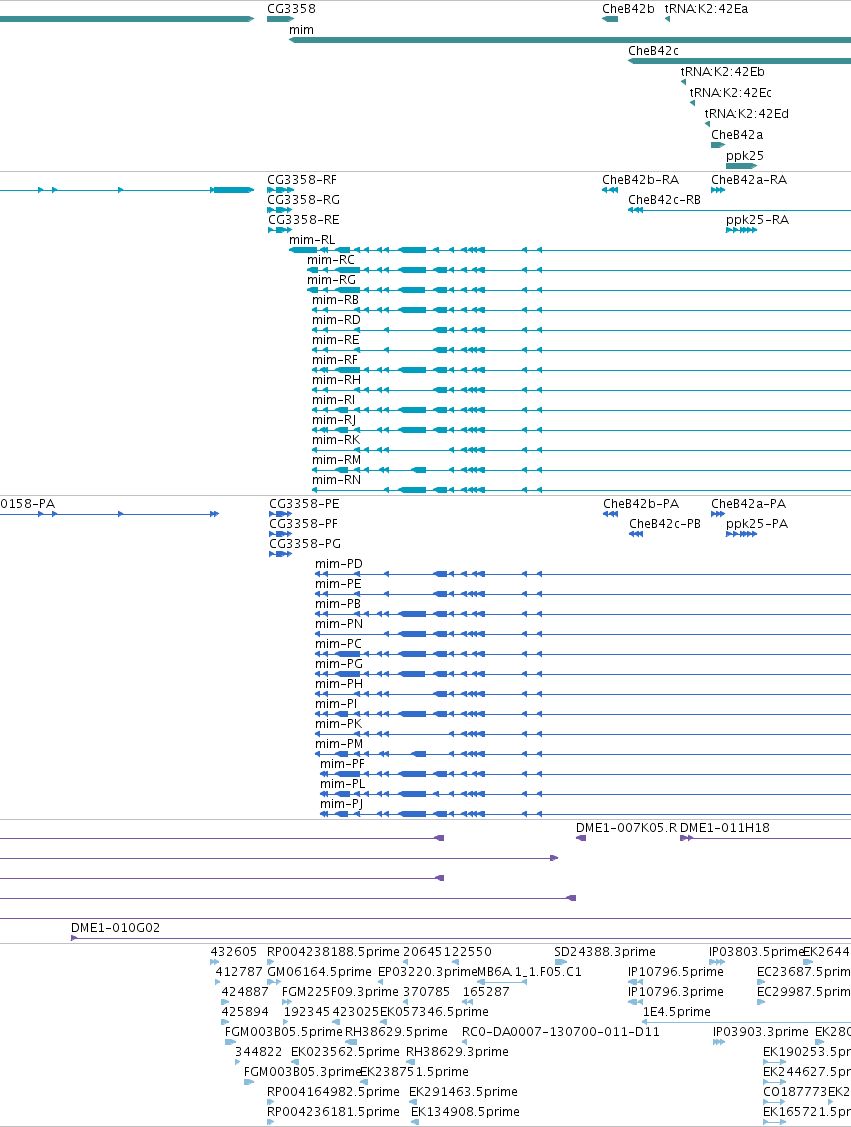Select the DME1-010G02 clone label
851x1127 pixels.
tap(115, 928)
